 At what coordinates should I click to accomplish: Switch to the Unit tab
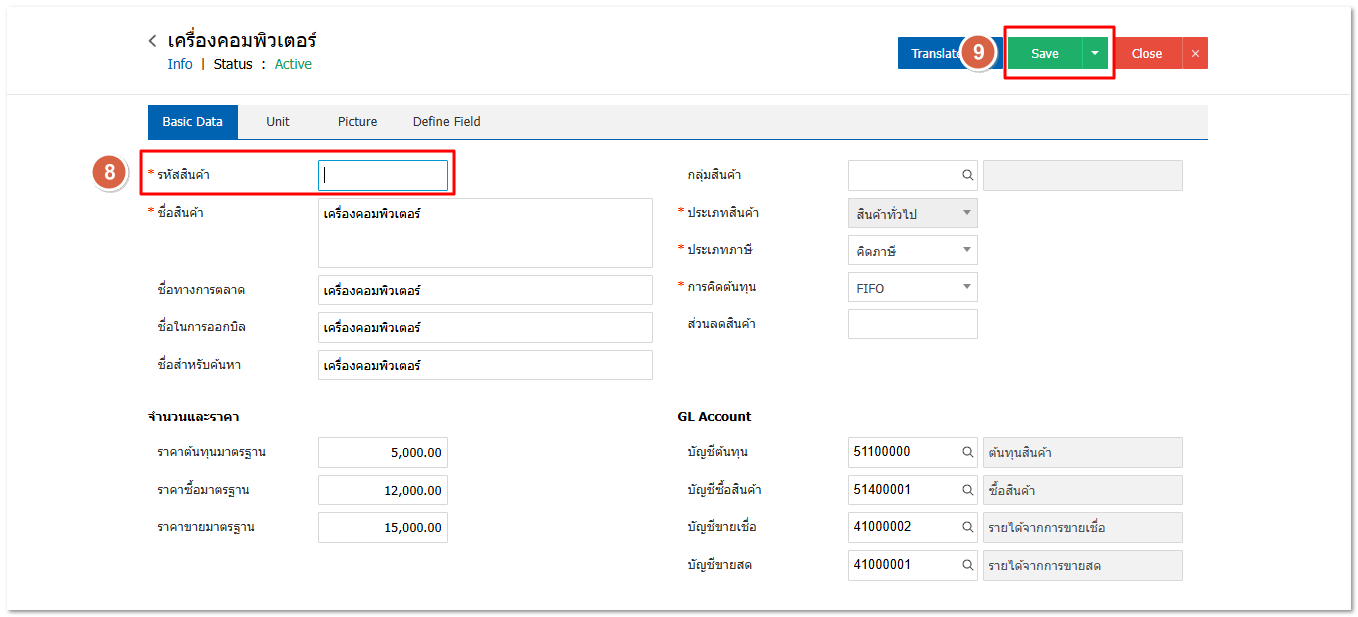pyautogui.click(x=278, y=122)
